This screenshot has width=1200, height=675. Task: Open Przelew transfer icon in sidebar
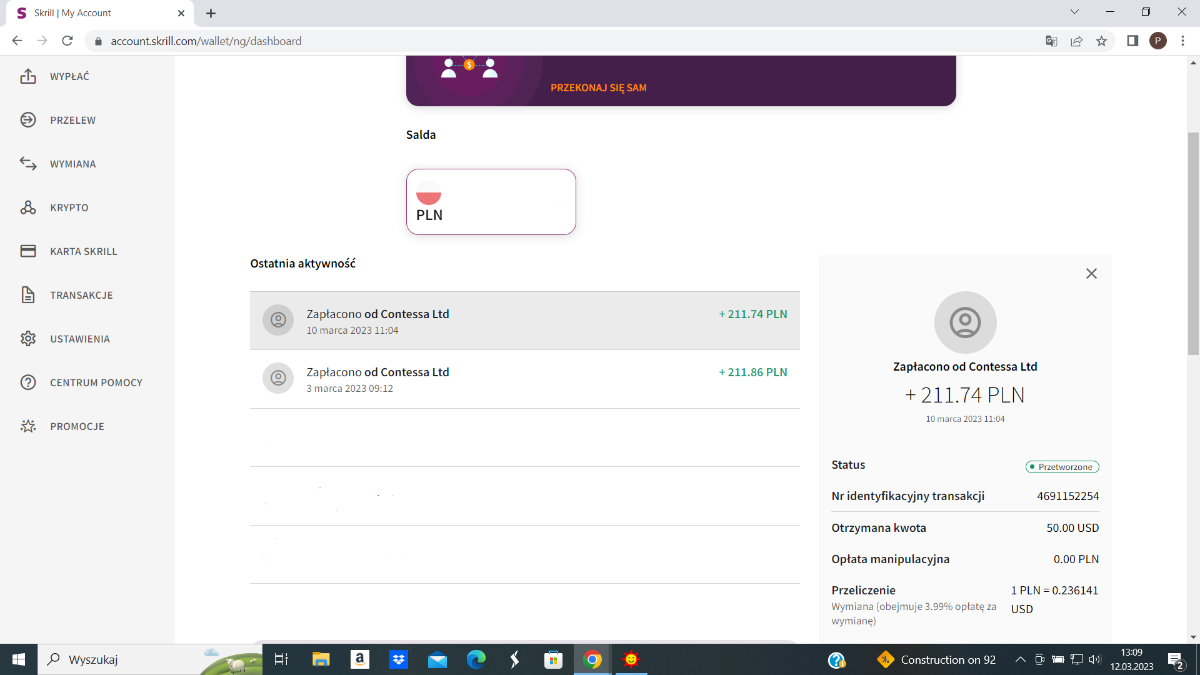tap(29, 120)
